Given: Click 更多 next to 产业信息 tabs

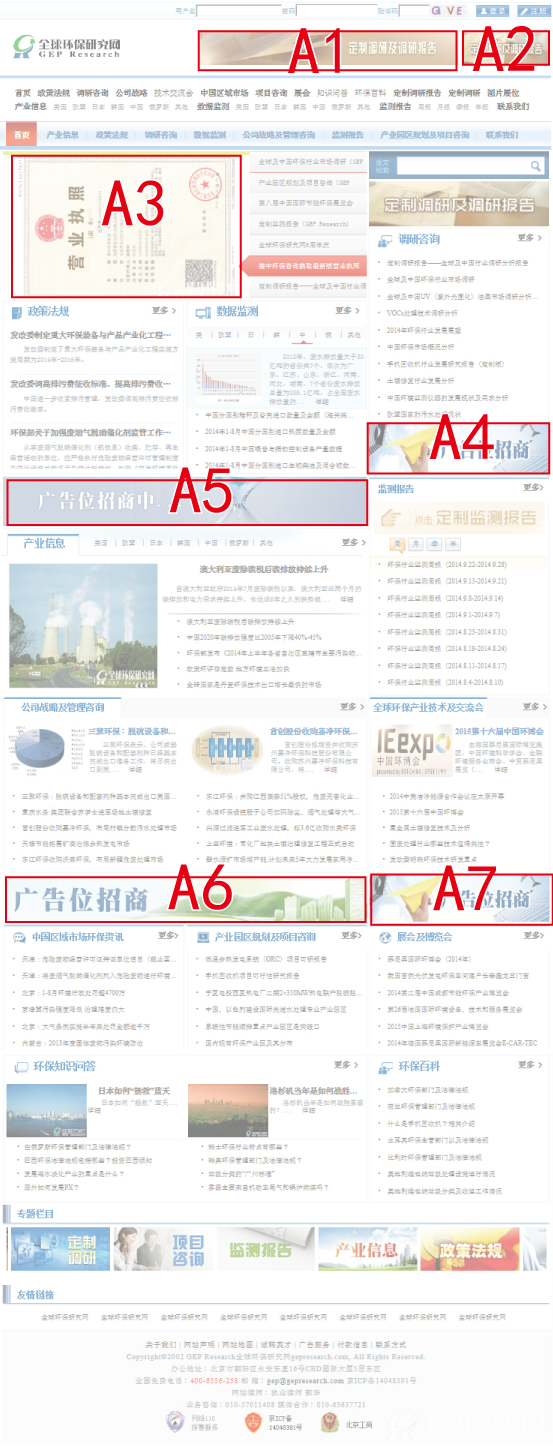Looking at the screenshot, I should [x=351, y=543].
